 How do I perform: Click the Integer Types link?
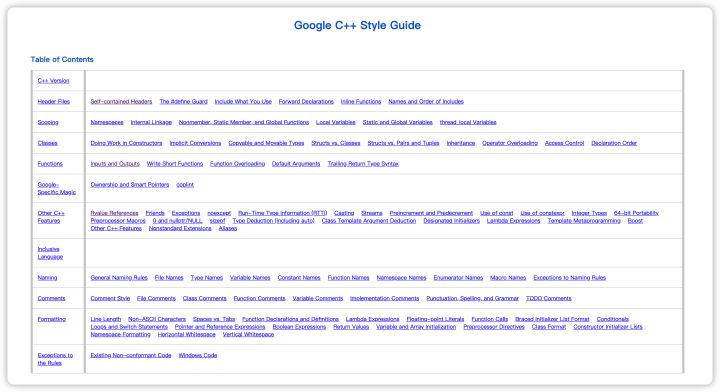pos(589,213)
